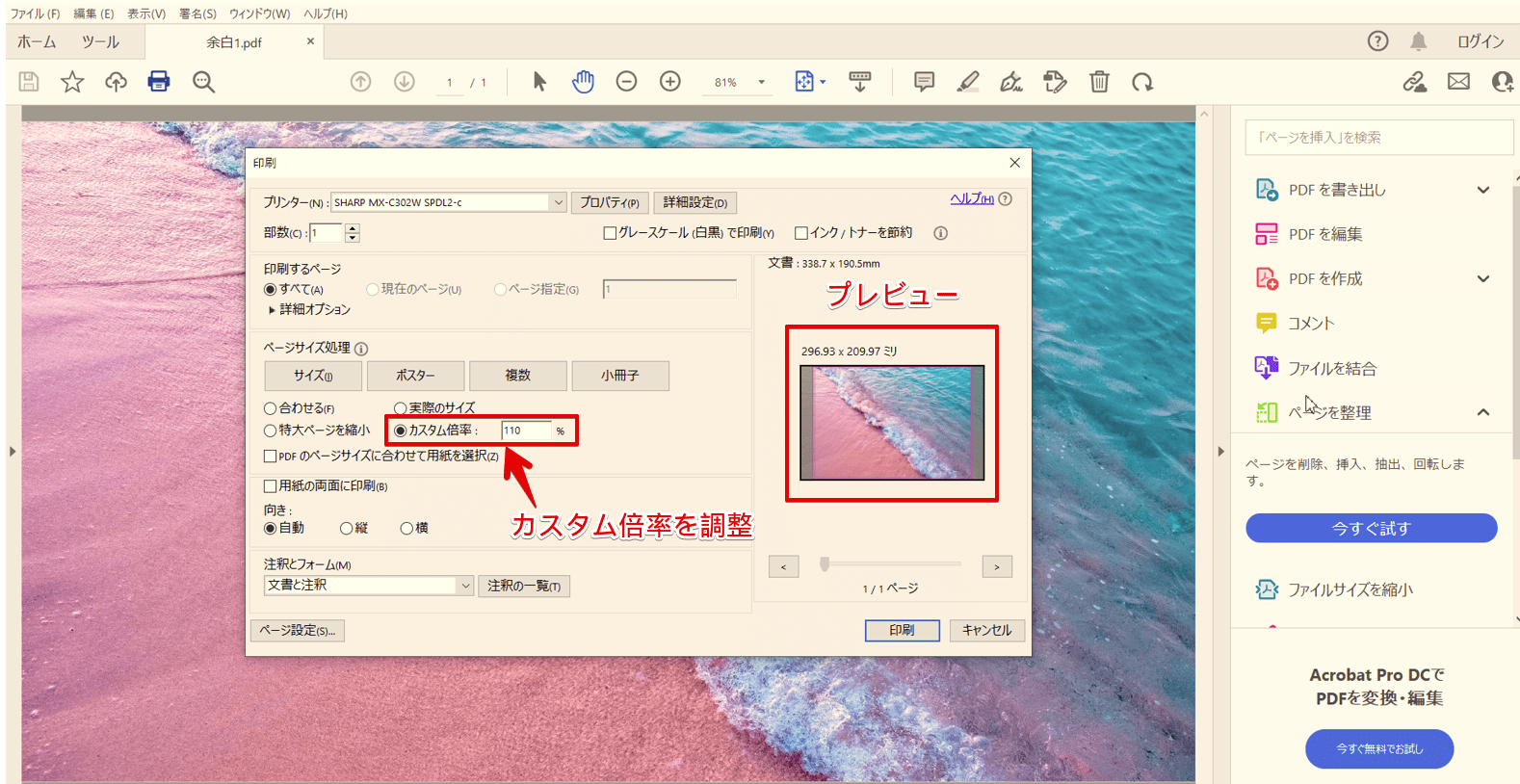Switch to the ツール tab
The image size is (1520, 784).
[100, 42]
